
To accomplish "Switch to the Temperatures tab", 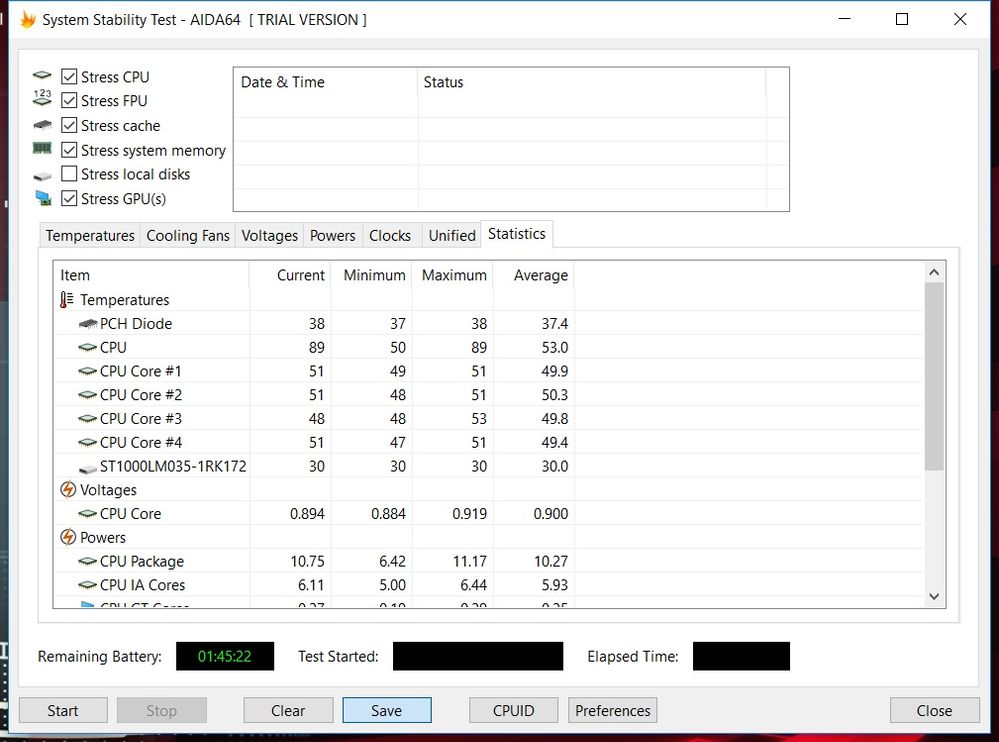I will point(90,236).
